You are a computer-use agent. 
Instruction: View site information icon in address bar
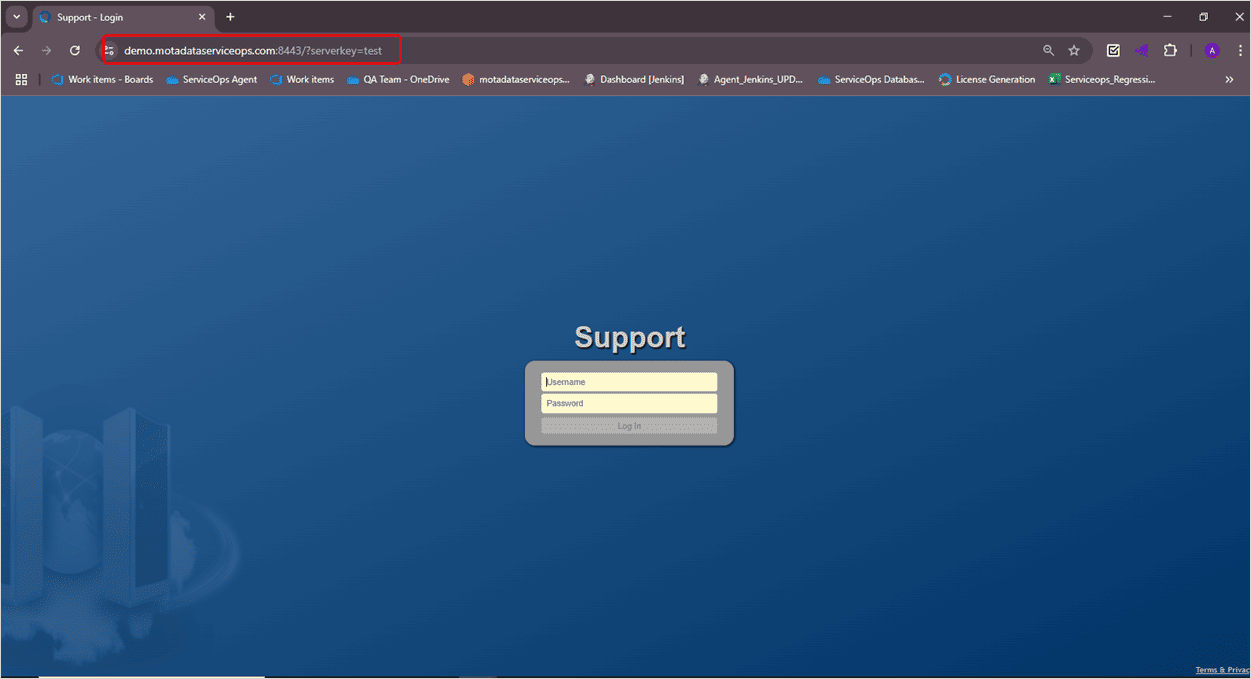pos(110,50)
